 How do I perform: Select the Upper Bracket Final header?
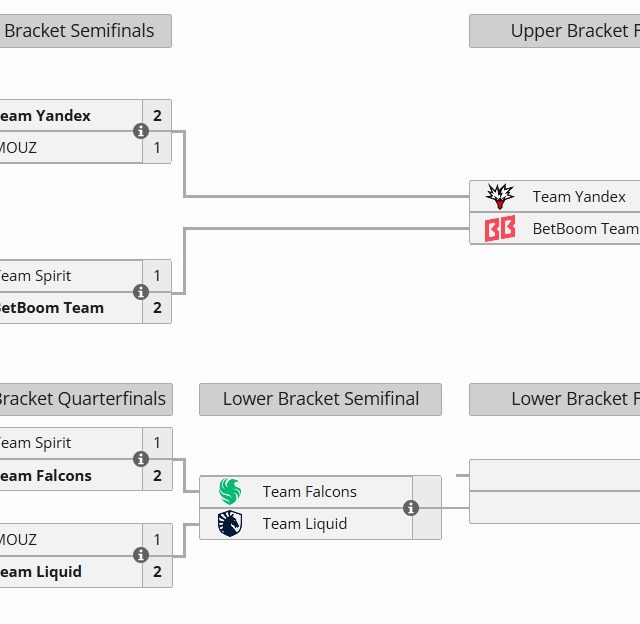[x=554, y=31]
